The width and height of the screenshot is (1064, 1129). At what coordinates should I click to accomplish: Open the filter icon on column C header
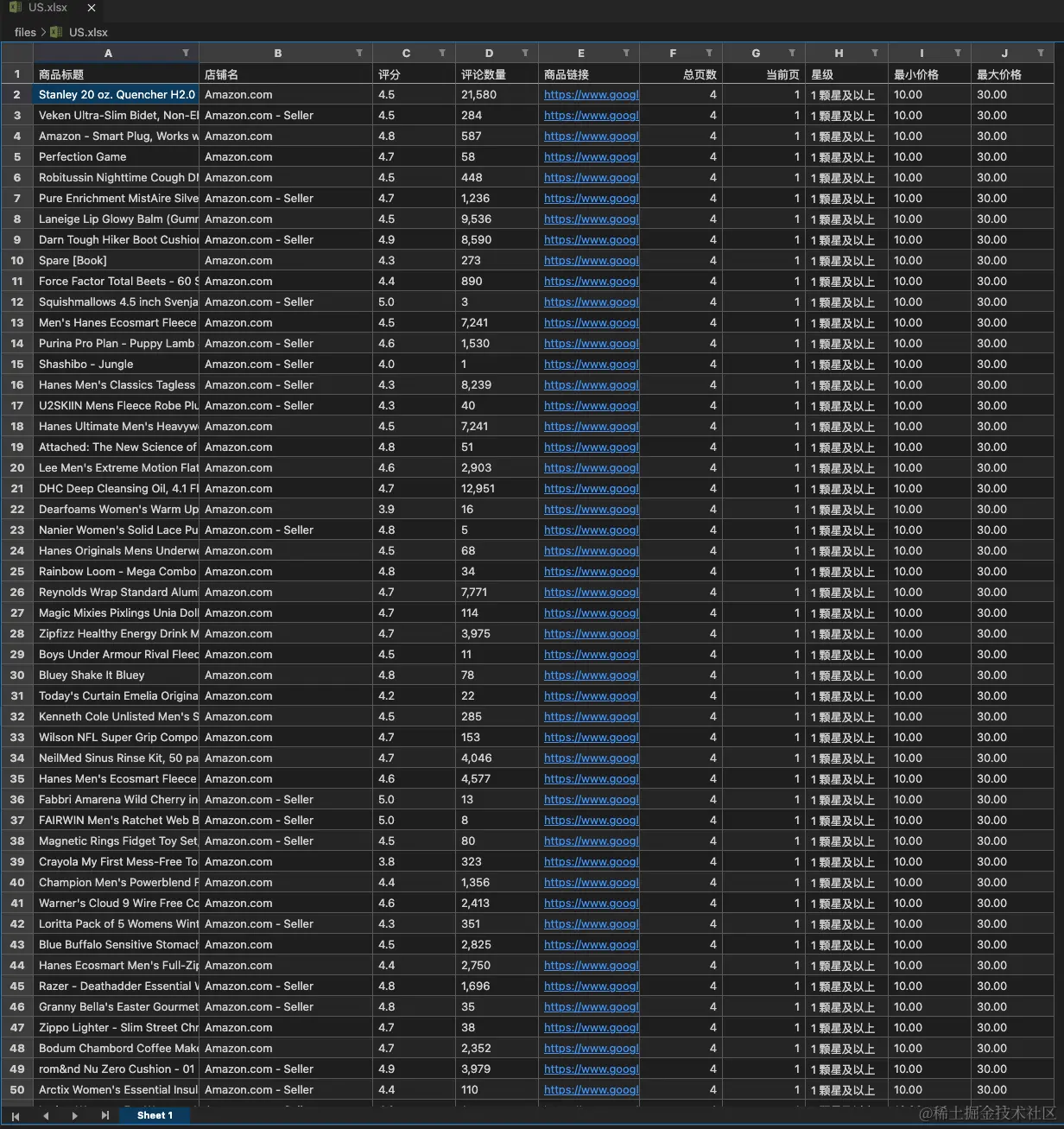point(442,54)
